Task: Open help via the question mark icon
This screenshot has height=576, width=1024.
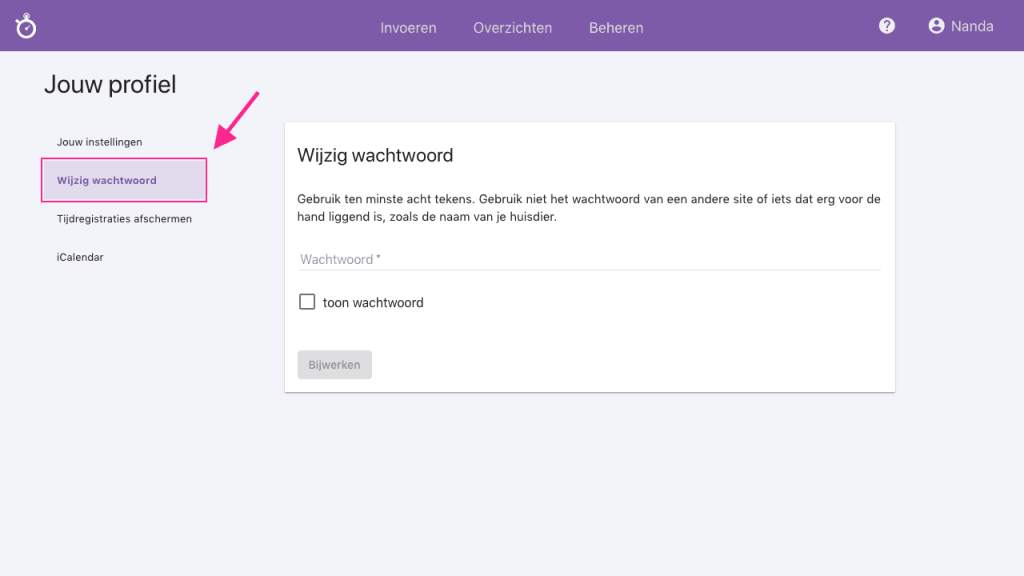Action: tap(886, 25)
